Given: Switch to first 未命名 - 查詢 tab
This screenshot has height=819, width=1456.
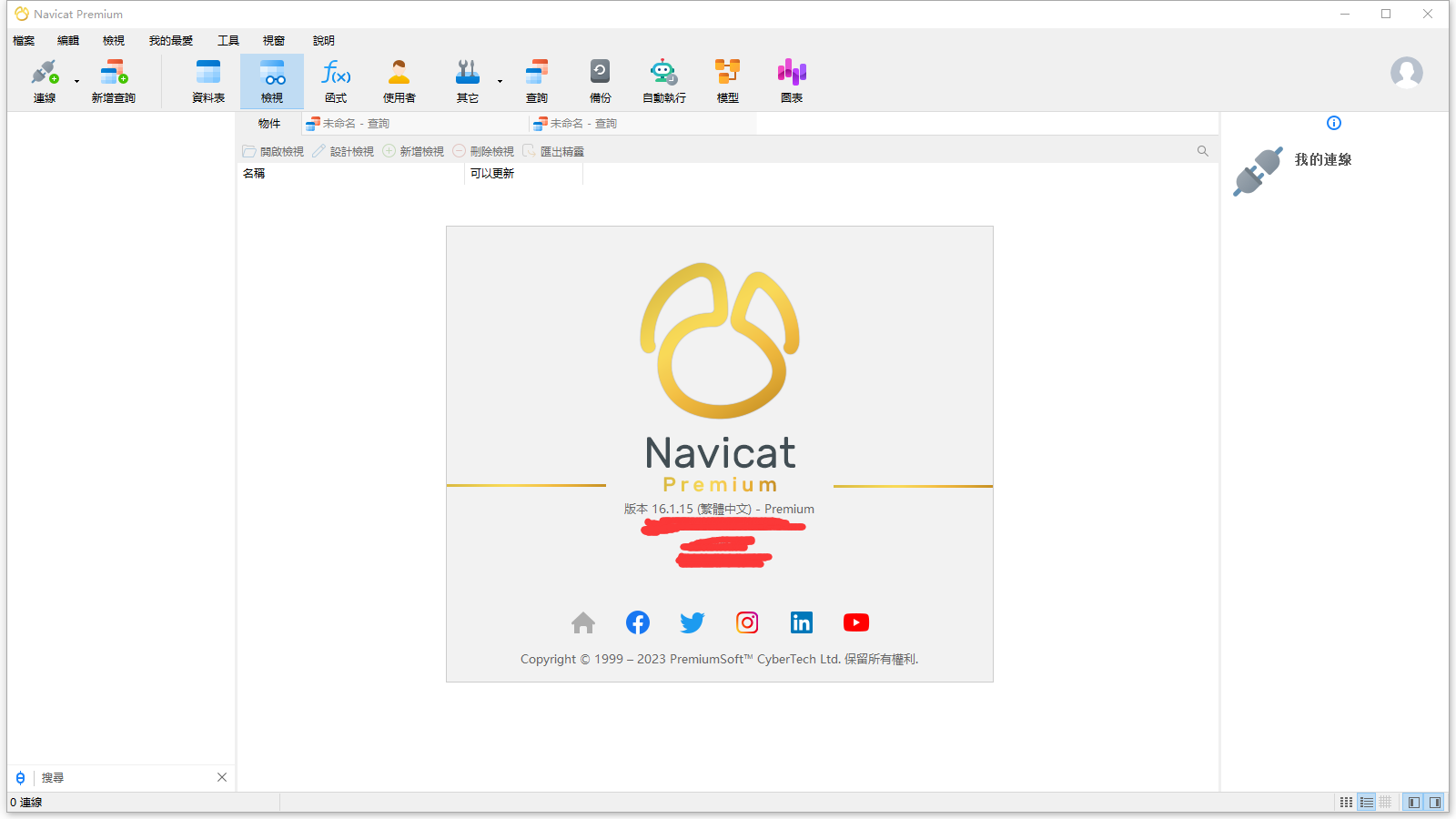Looking at the screenshot, I should (415, 124).
